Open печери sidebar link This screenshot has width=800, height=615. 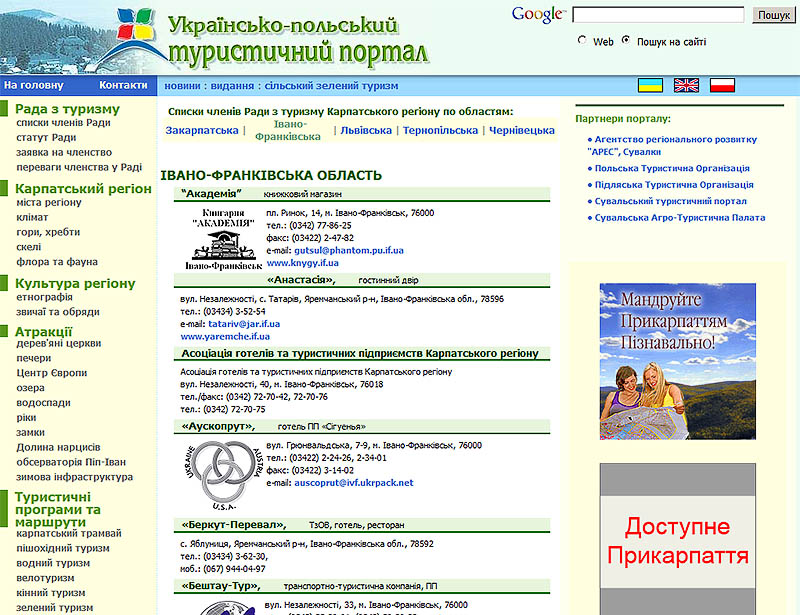[34, 358]
